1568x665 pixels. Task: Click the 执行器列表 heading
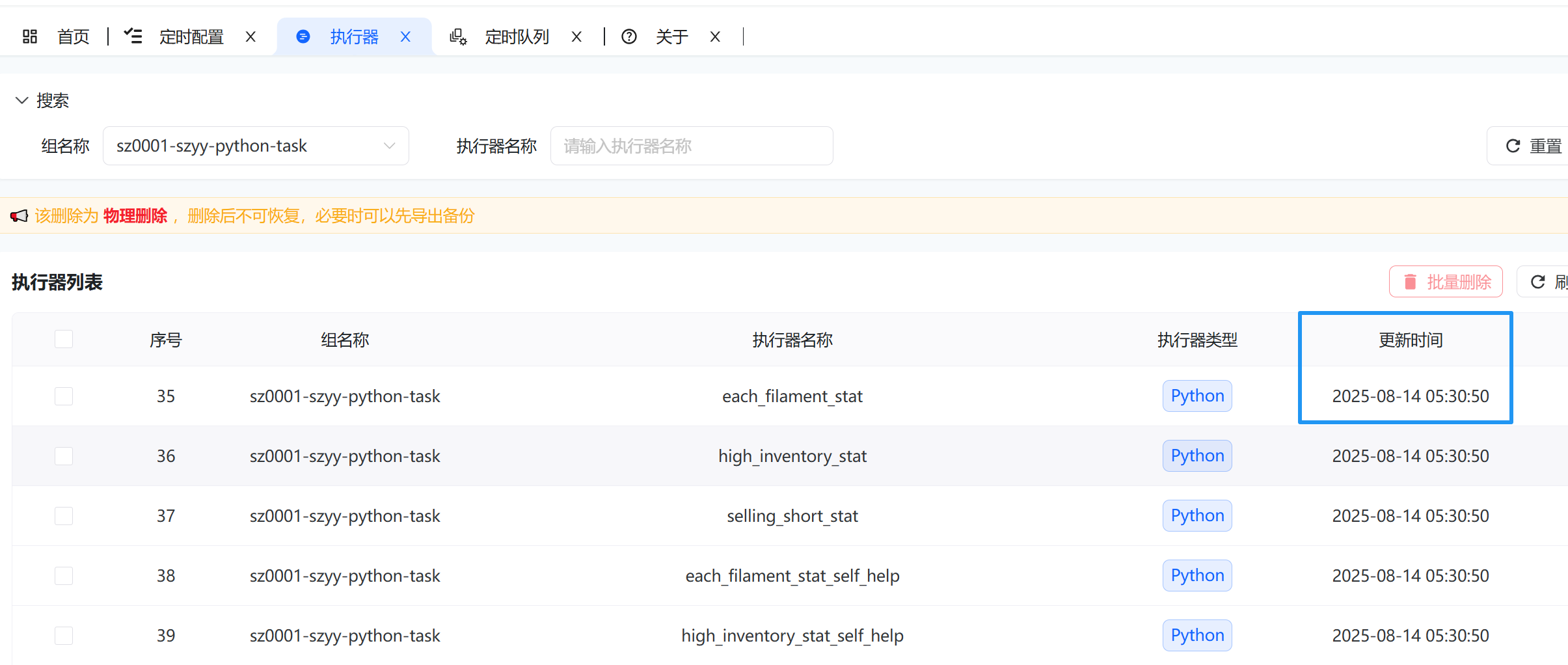(57, 282)
